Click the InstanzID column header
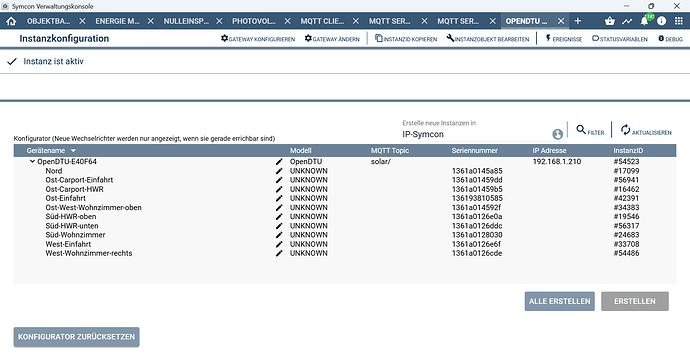Screen dimensions: 690x362 [x=628, y=151]
